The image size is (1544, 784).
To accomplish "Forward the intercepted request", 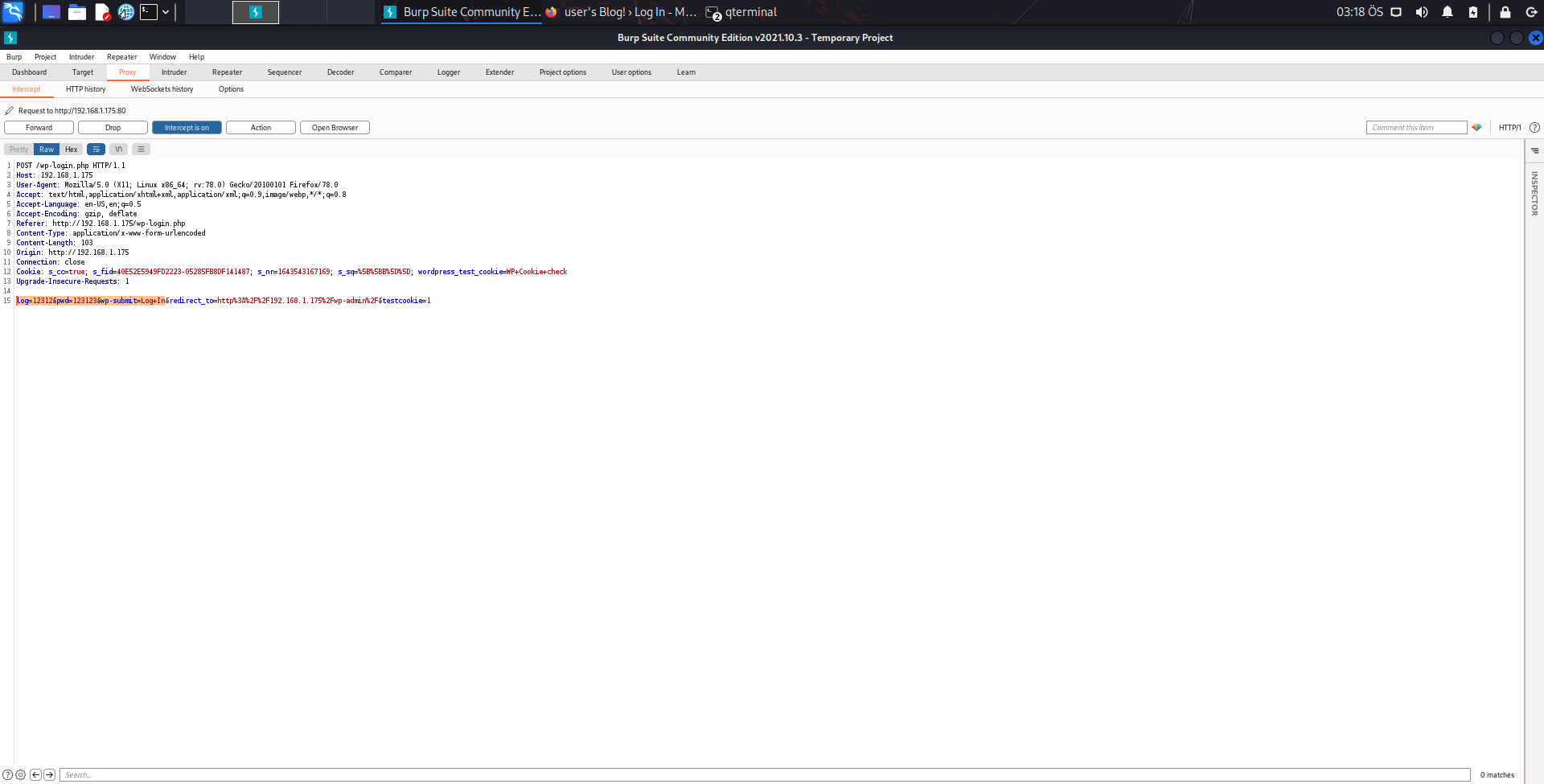I will pyautogui.click(x=39, y=128).
